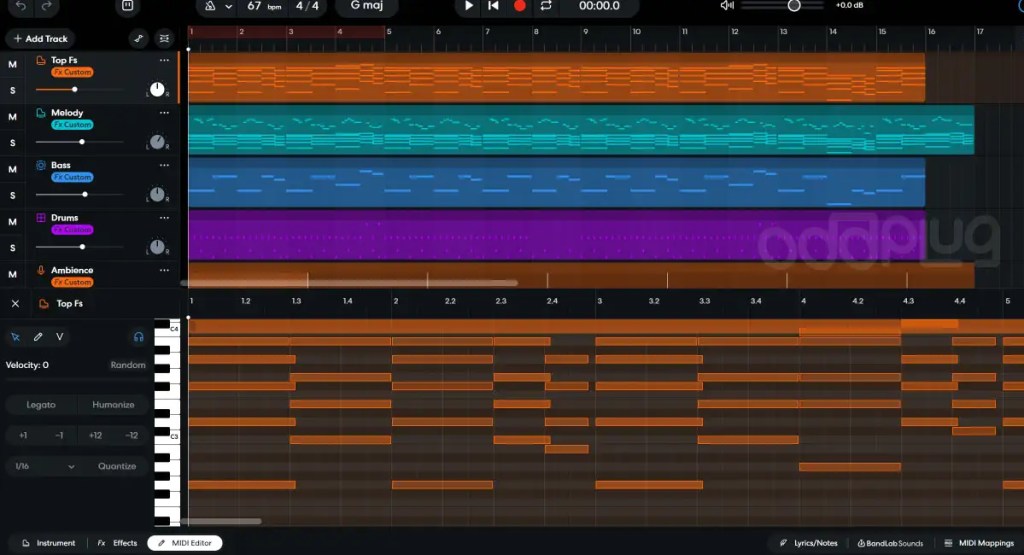
Task: Click the 67 bpm tempo field
Action: [264, 6]
